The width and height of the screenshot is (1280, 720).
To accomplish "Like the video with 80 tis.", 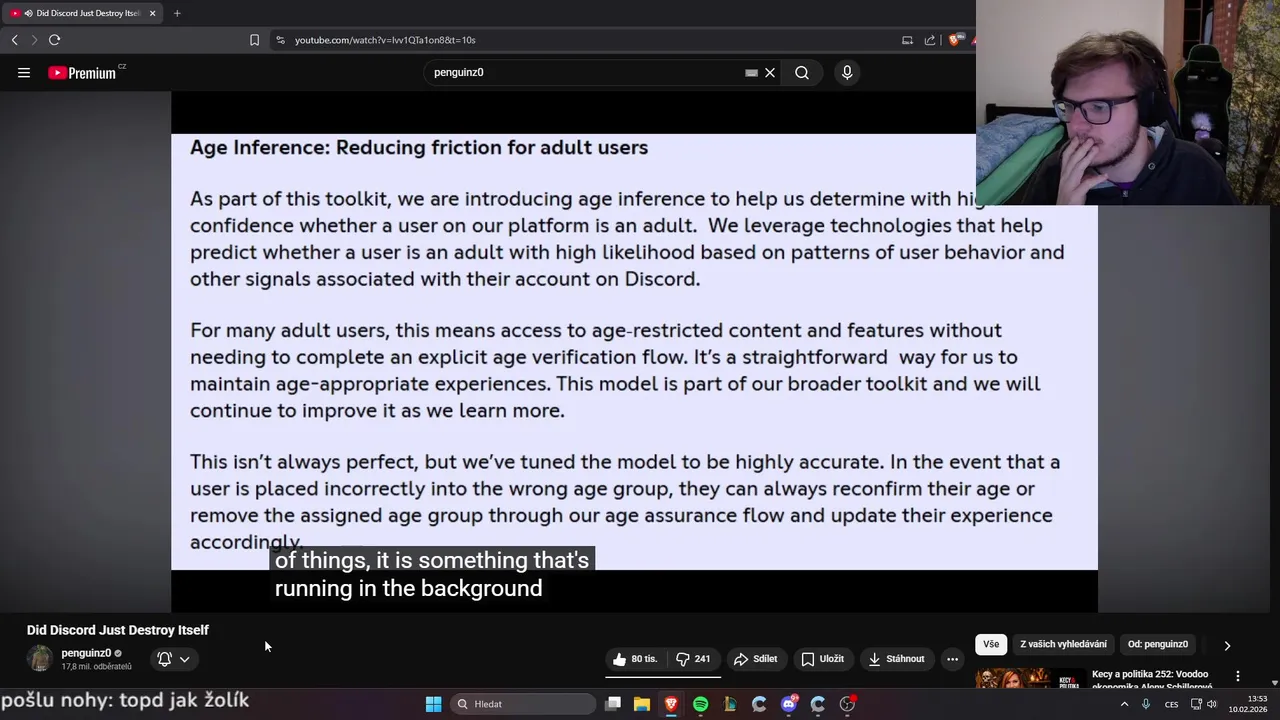I will (635, 659).
